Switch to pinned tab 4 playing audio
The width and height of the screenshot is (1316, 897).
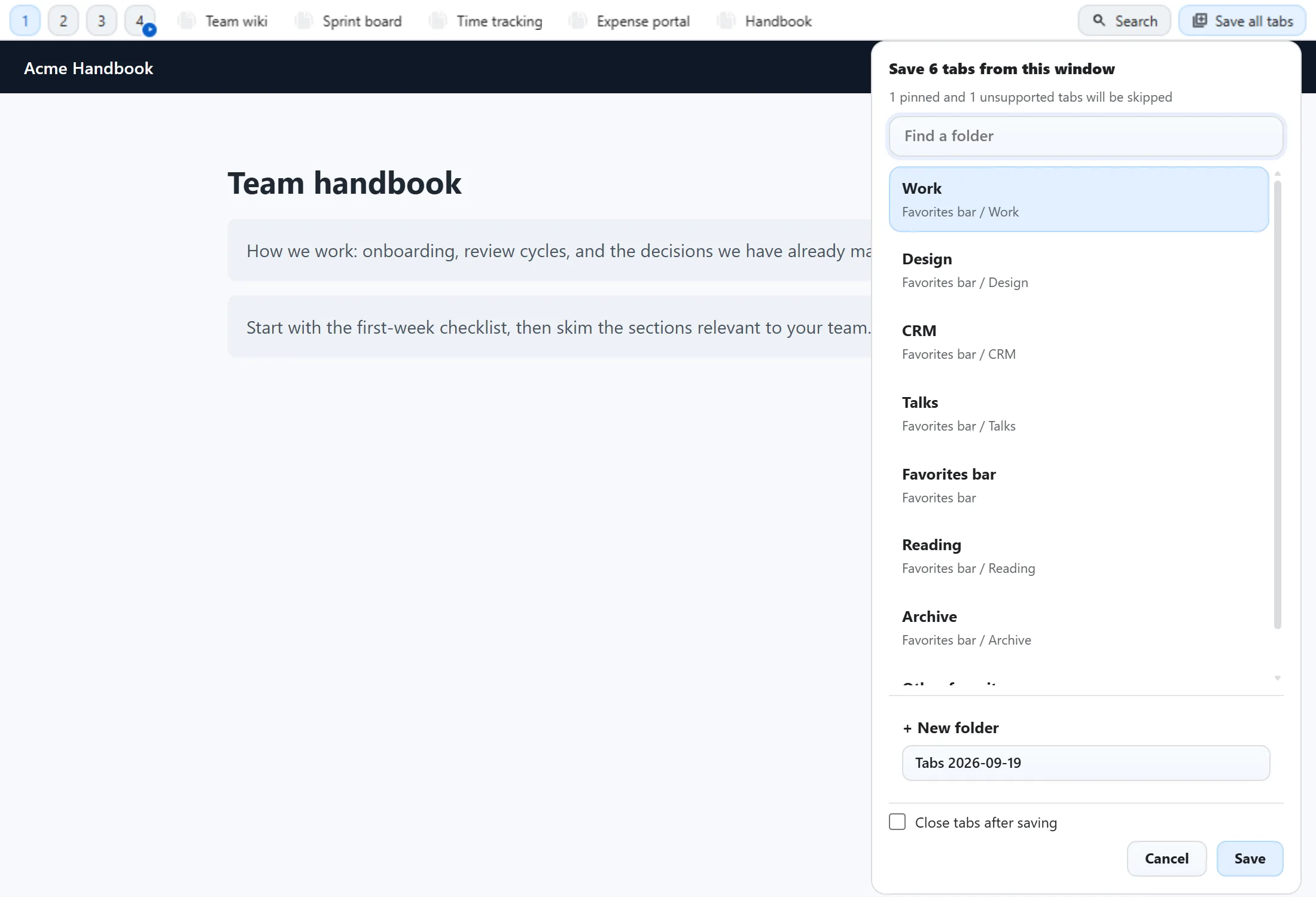(140, 21)
